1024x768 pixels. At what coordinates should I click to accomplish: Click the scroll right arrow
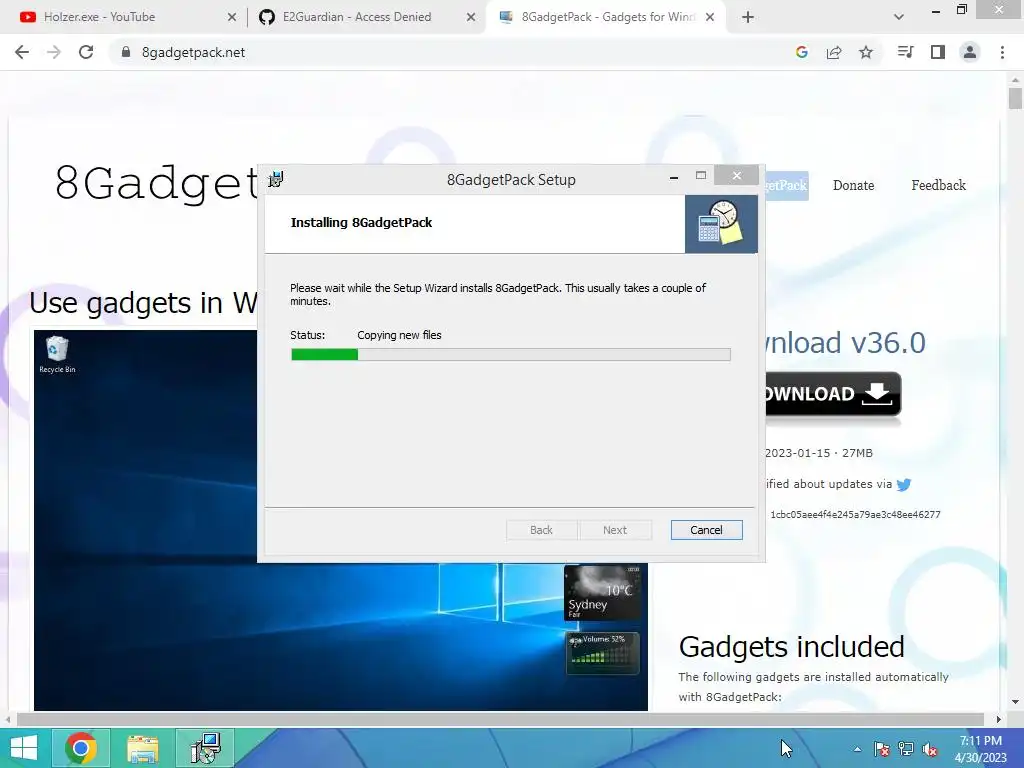click(x=999, y=719)
